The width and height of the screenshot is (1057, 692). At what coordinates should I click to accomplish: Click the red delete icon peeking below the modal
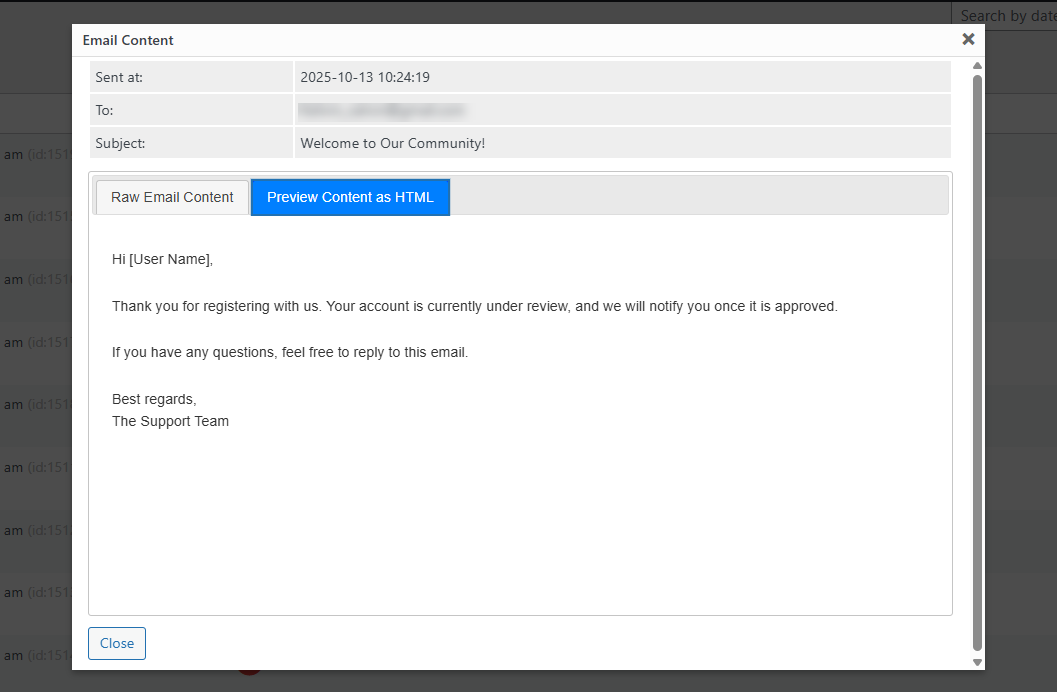click(248, 676)
